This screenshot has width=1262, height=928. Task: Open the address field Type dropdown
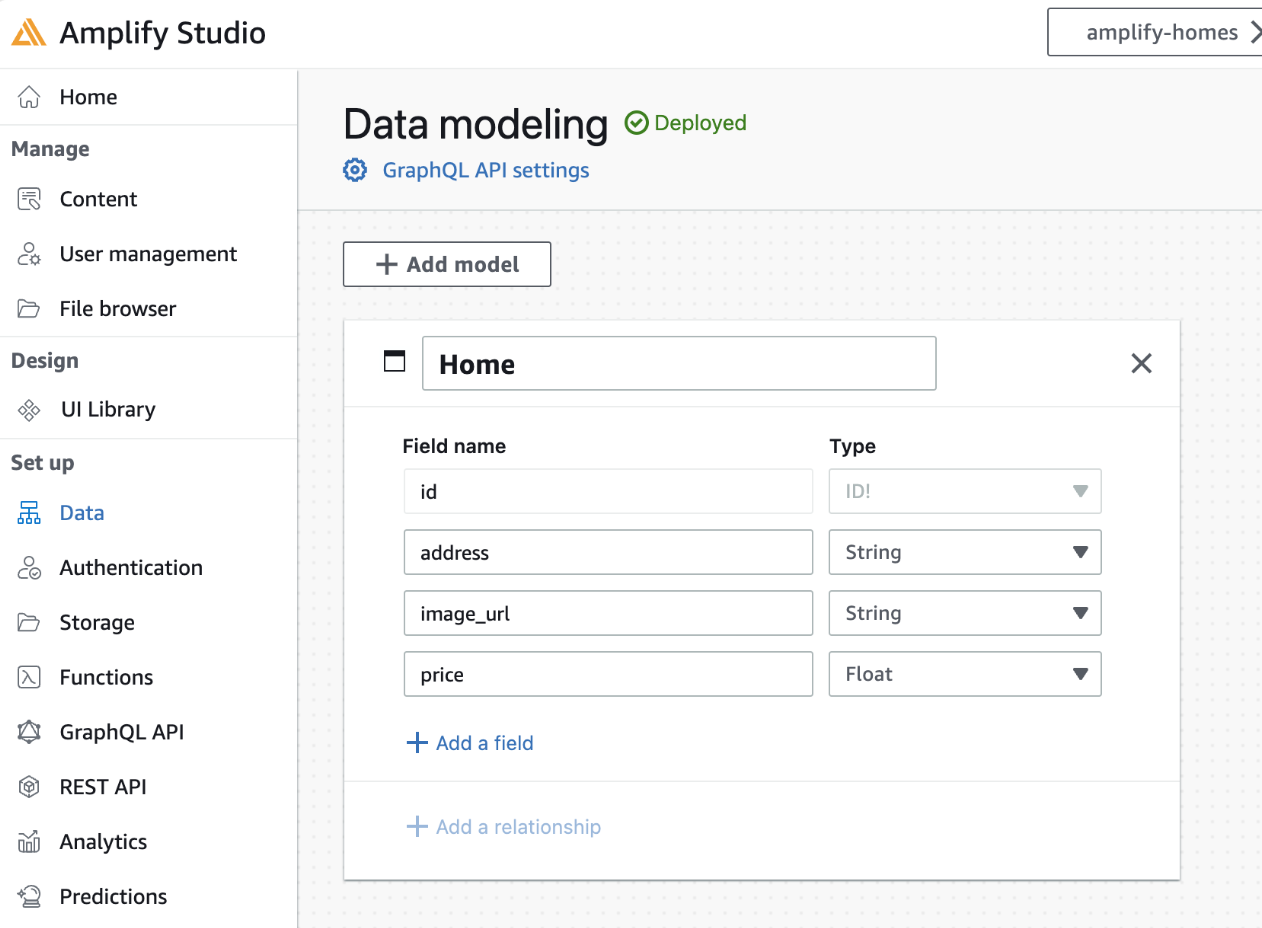(x=965, y=552)
